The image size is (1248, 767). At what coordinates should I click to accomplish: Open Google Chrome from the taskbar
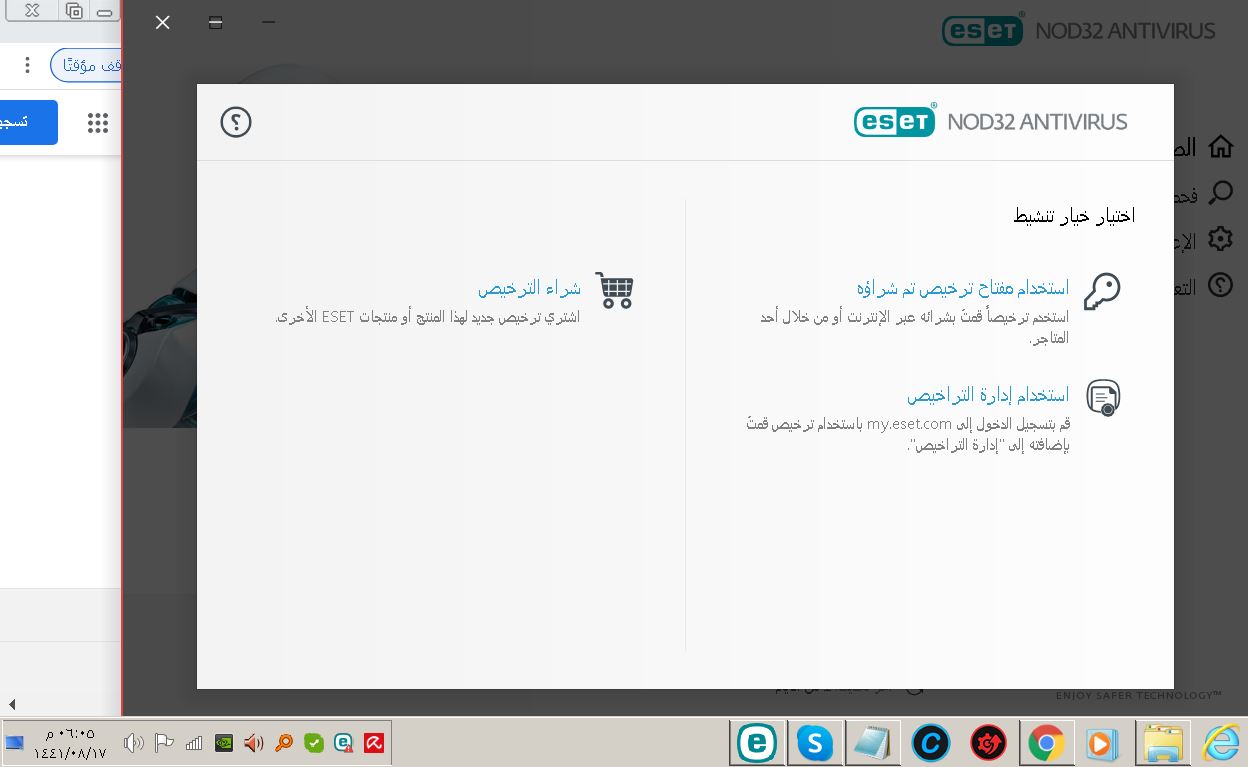pyautogui.click(x=1046, y=743)
